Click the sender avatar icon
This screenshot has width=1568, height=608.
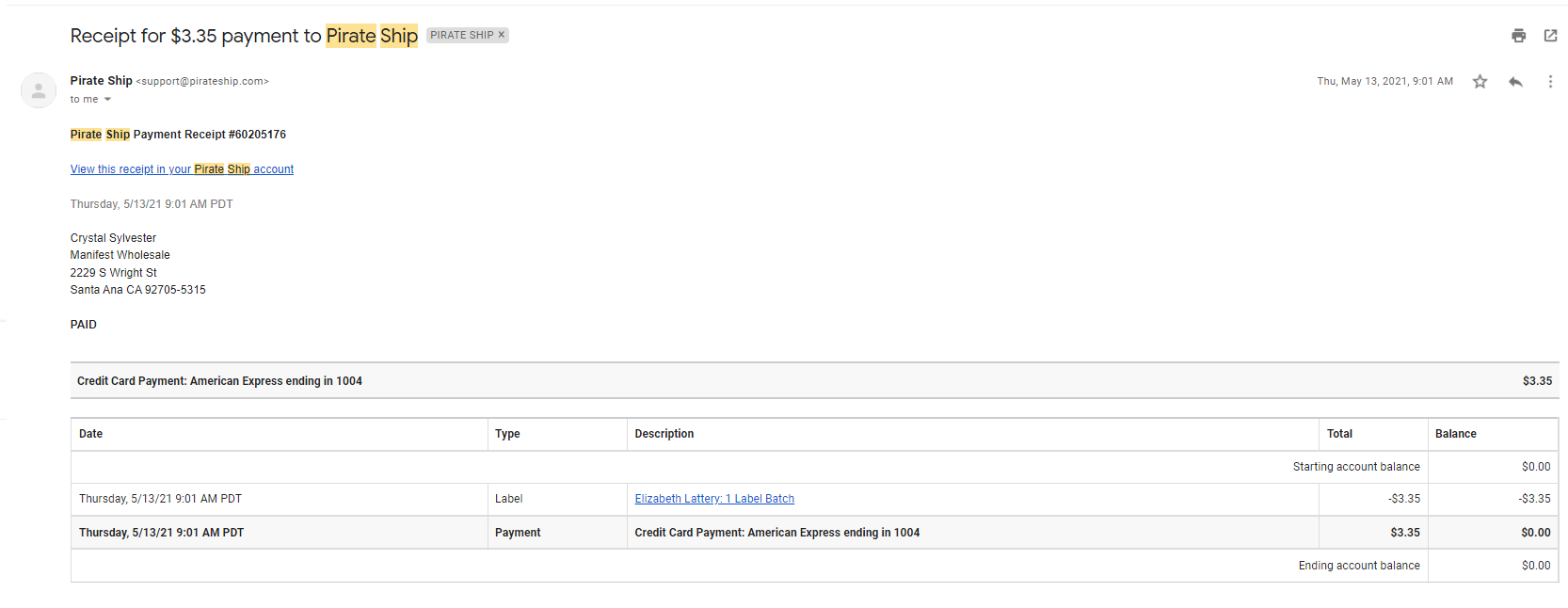coord(39,90)
